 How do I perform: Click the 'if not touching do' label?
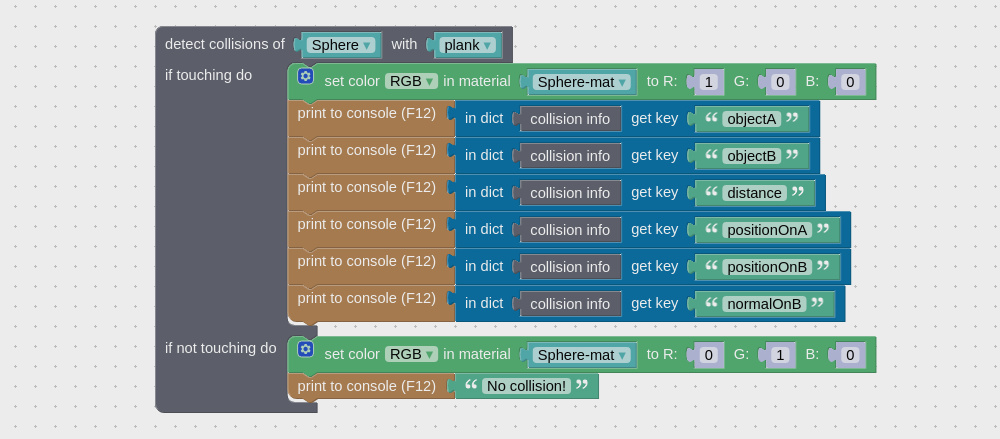(x=221, y=348)
